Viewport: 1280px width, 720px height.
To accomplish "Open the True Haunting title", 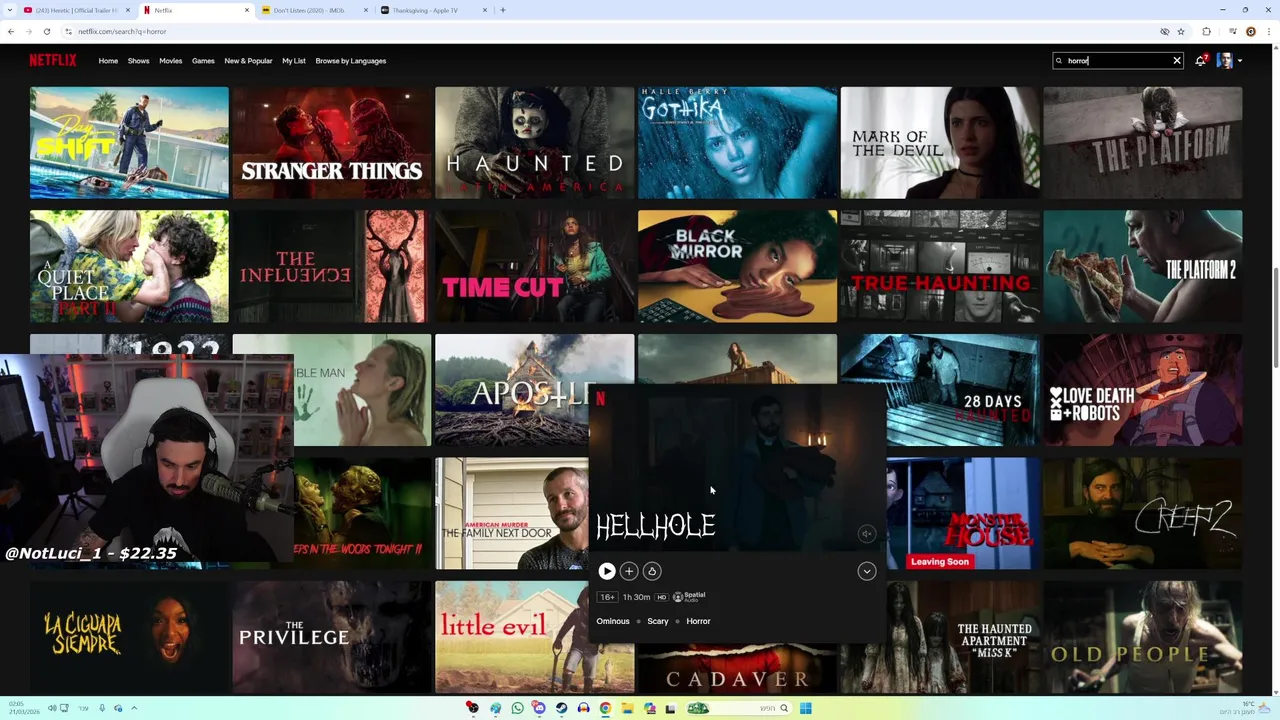I will pos(940,266).
